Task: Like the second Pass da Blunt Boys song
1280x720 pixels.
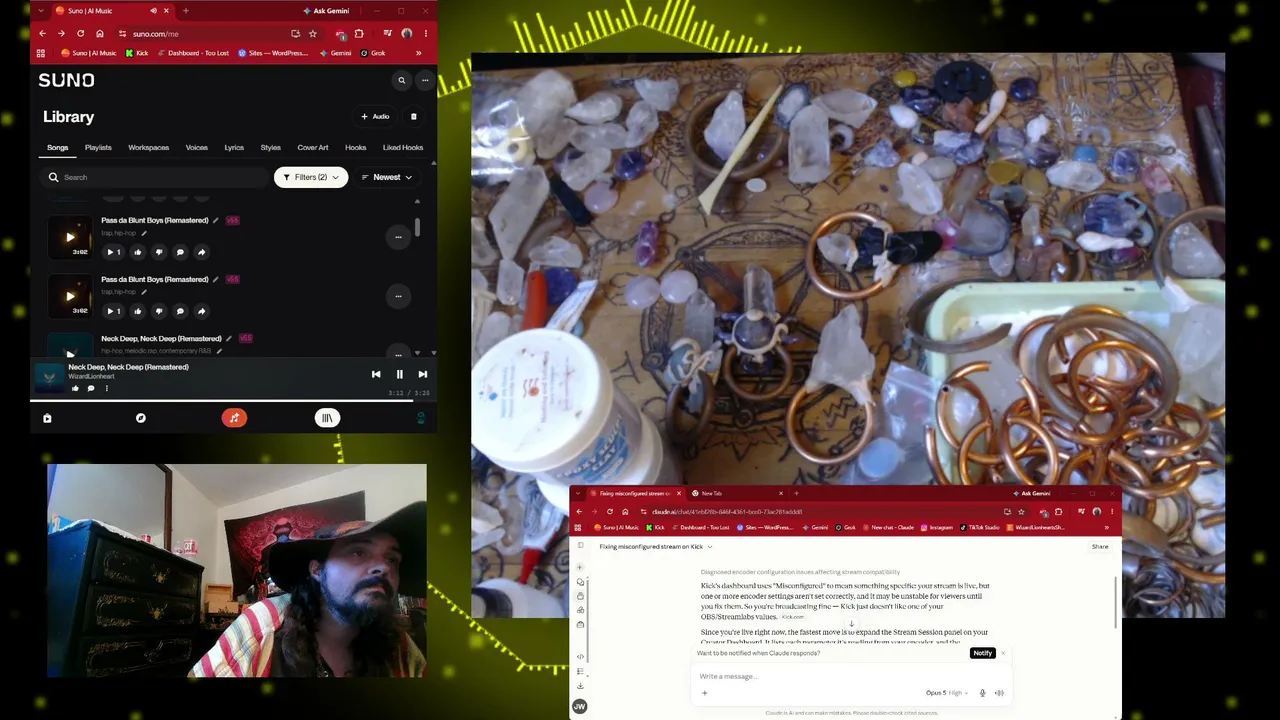Action: pyautogui.click(x=137, y=311)
